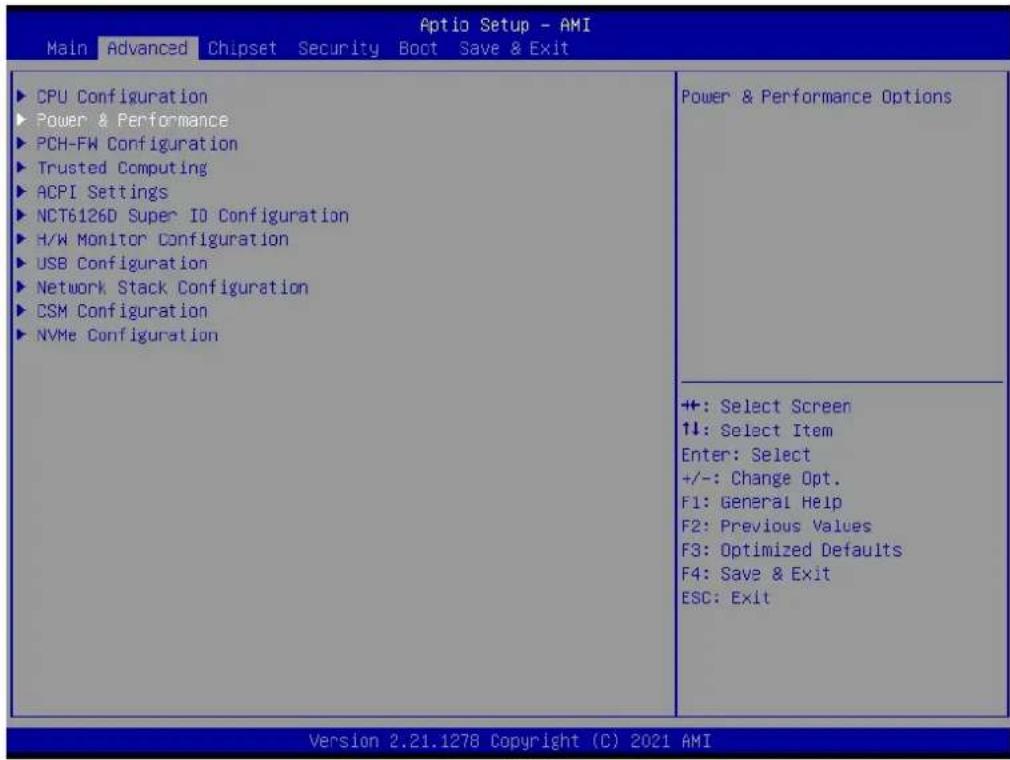
Task: Click the Select Screen key hint
Action: 767,406
